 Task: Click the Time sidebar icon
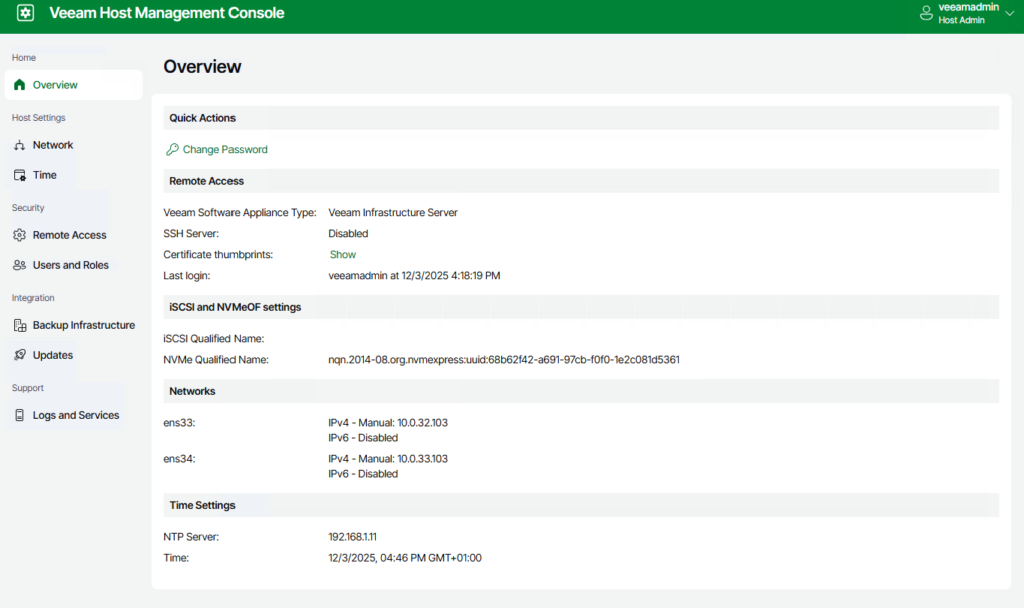point(20,175)
